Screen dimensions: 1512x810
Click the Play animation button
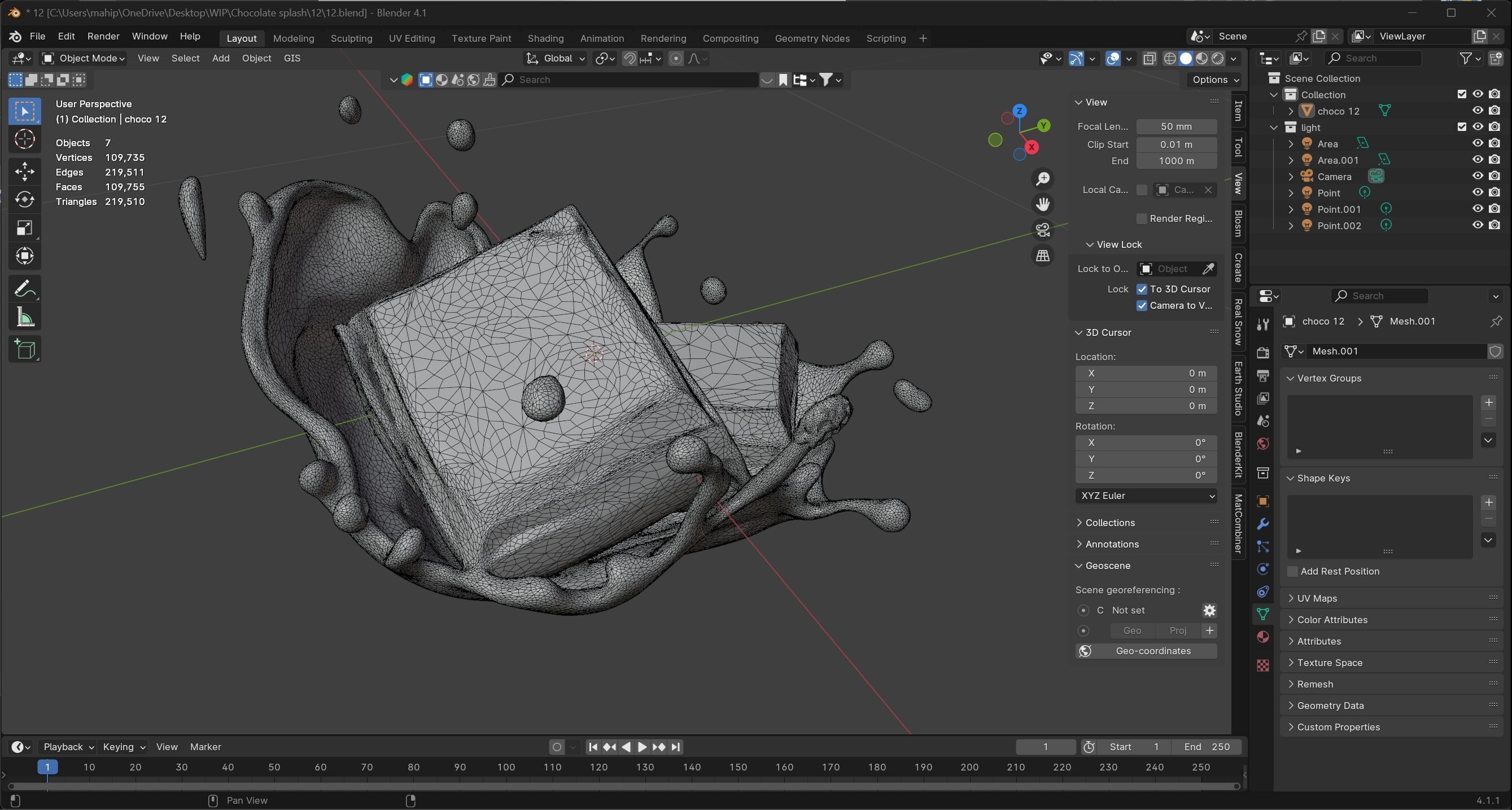pos(642,747)
